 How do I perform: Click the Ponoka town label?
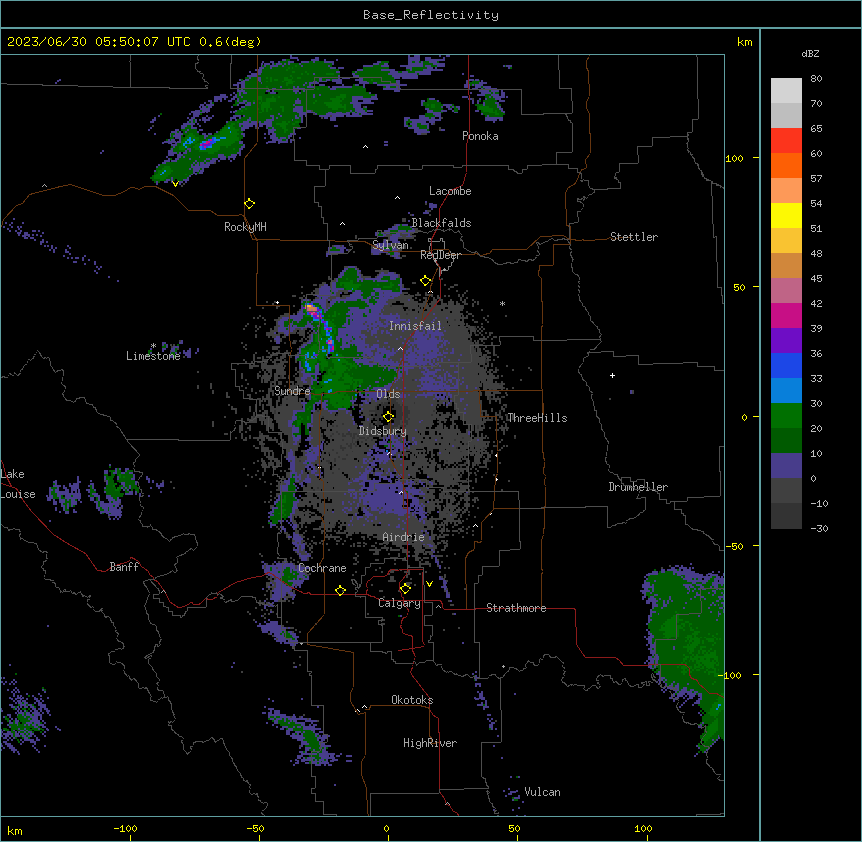(480, 136)
